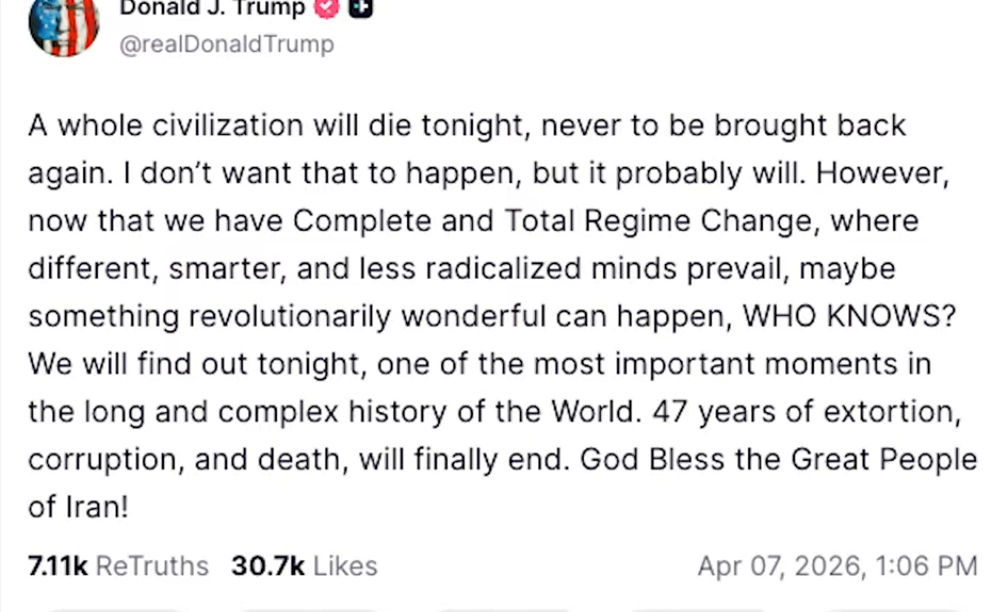
Task: Click the @realDonaldTrump handle
Action: 227,44
